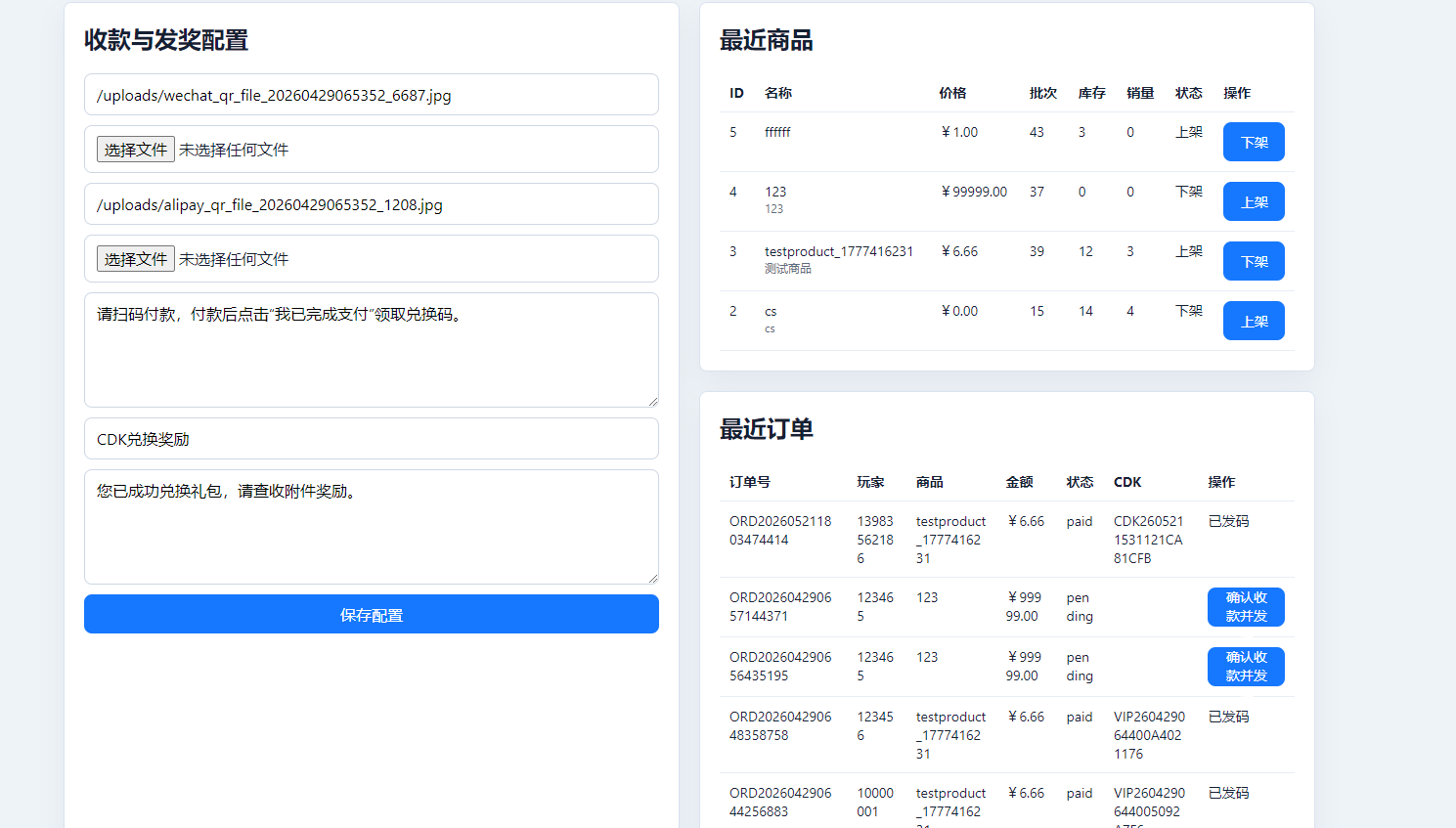Put product 123 on shelf with 上架
This screenshot has width=1456, height=828.
(1254, 201)
